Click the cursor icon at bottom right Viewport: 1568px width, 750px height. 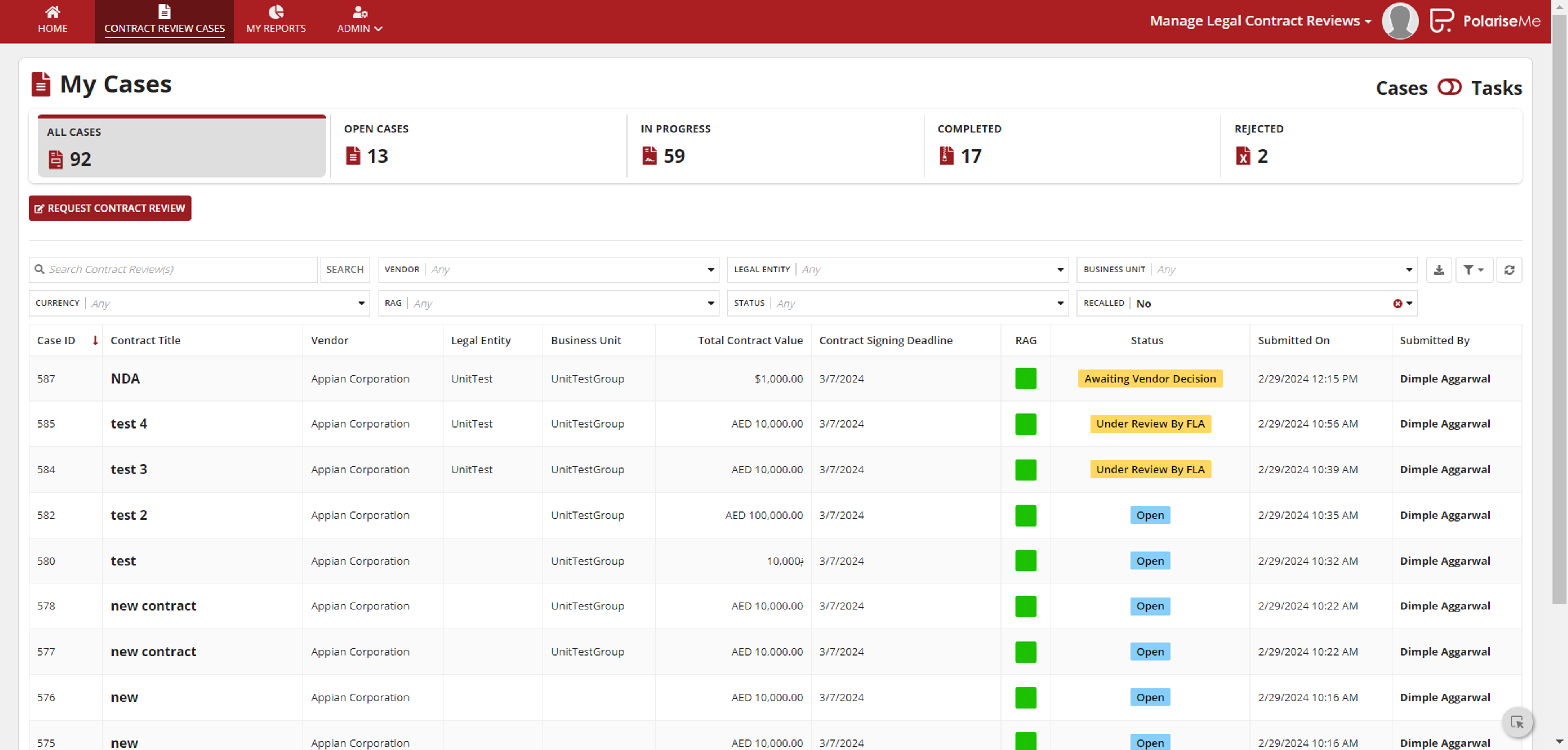[1517, 722]
